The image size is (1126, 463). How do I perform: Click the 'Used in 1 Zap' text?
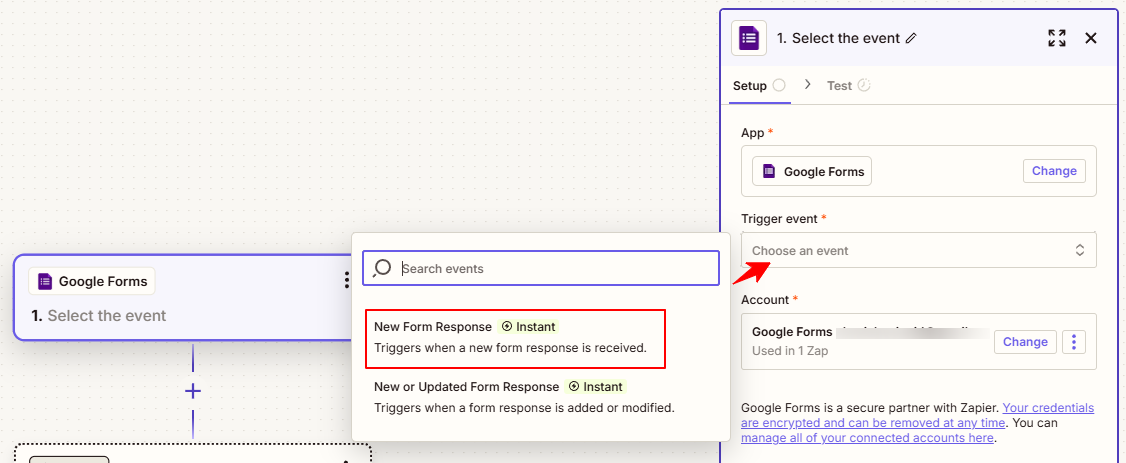[790, 352]
